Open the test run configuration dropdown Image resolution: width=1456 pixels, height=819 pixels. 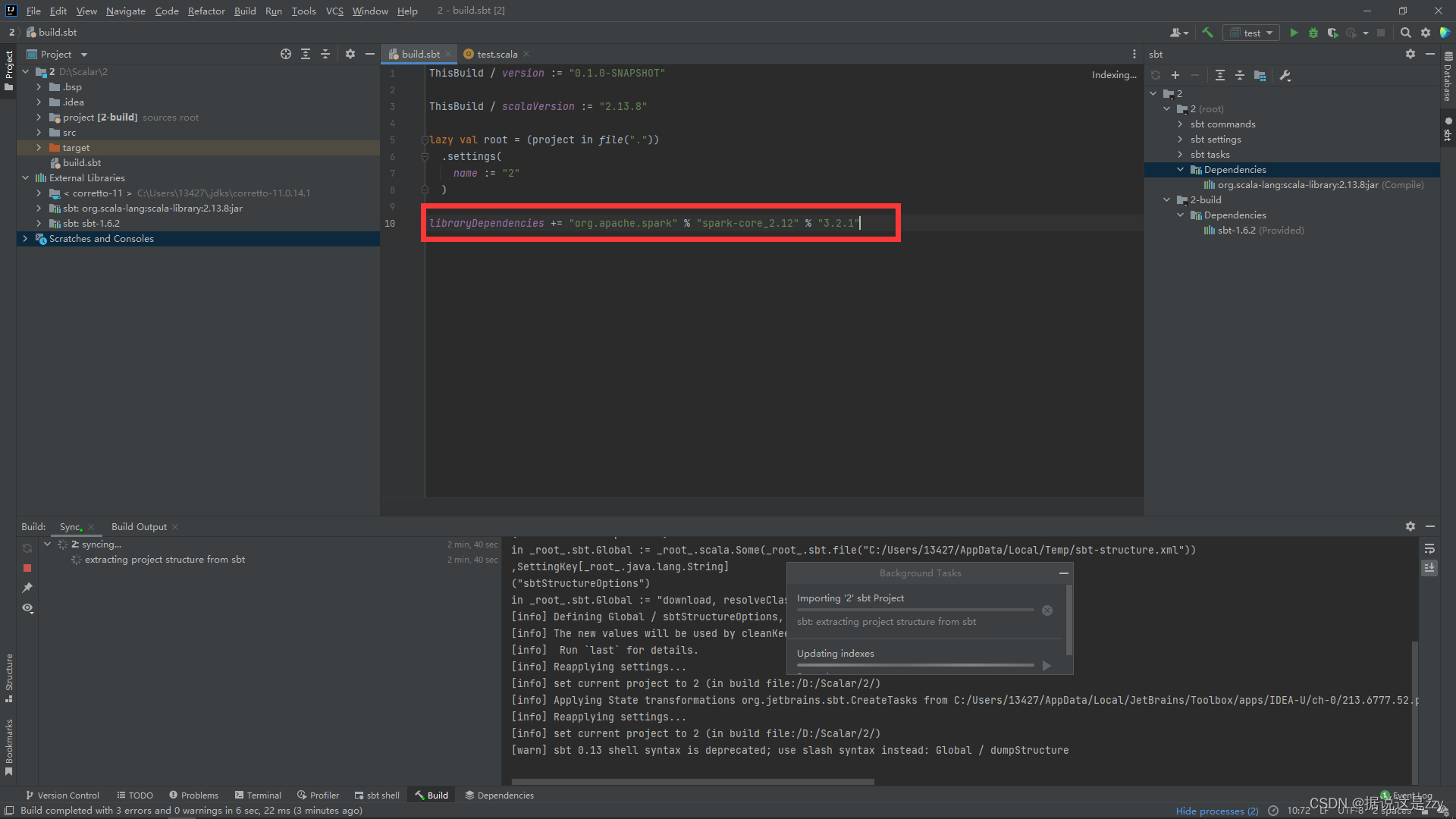[1252, 33]
